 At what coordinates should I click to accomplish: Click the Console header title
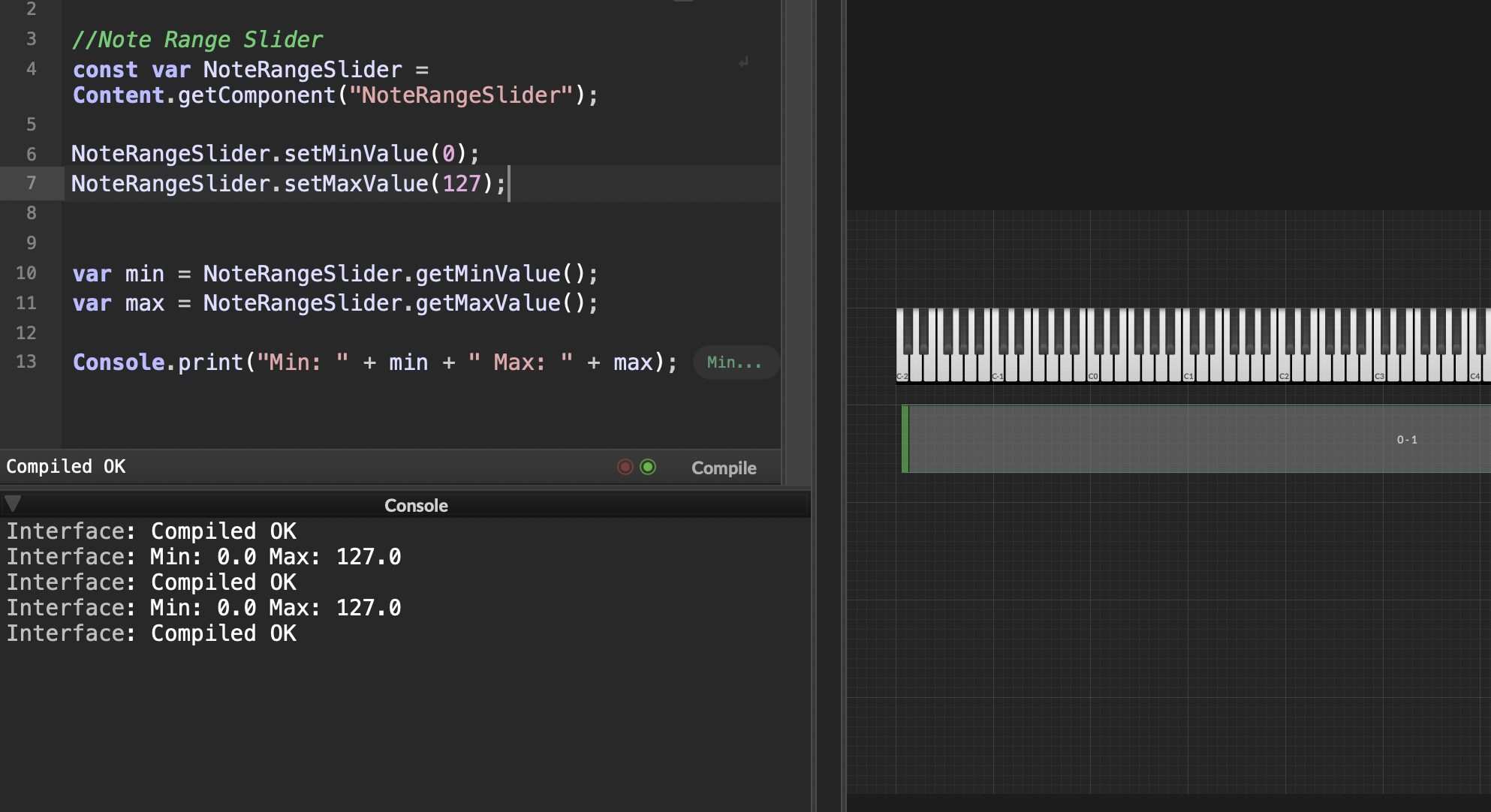click(x=416, y=505)
